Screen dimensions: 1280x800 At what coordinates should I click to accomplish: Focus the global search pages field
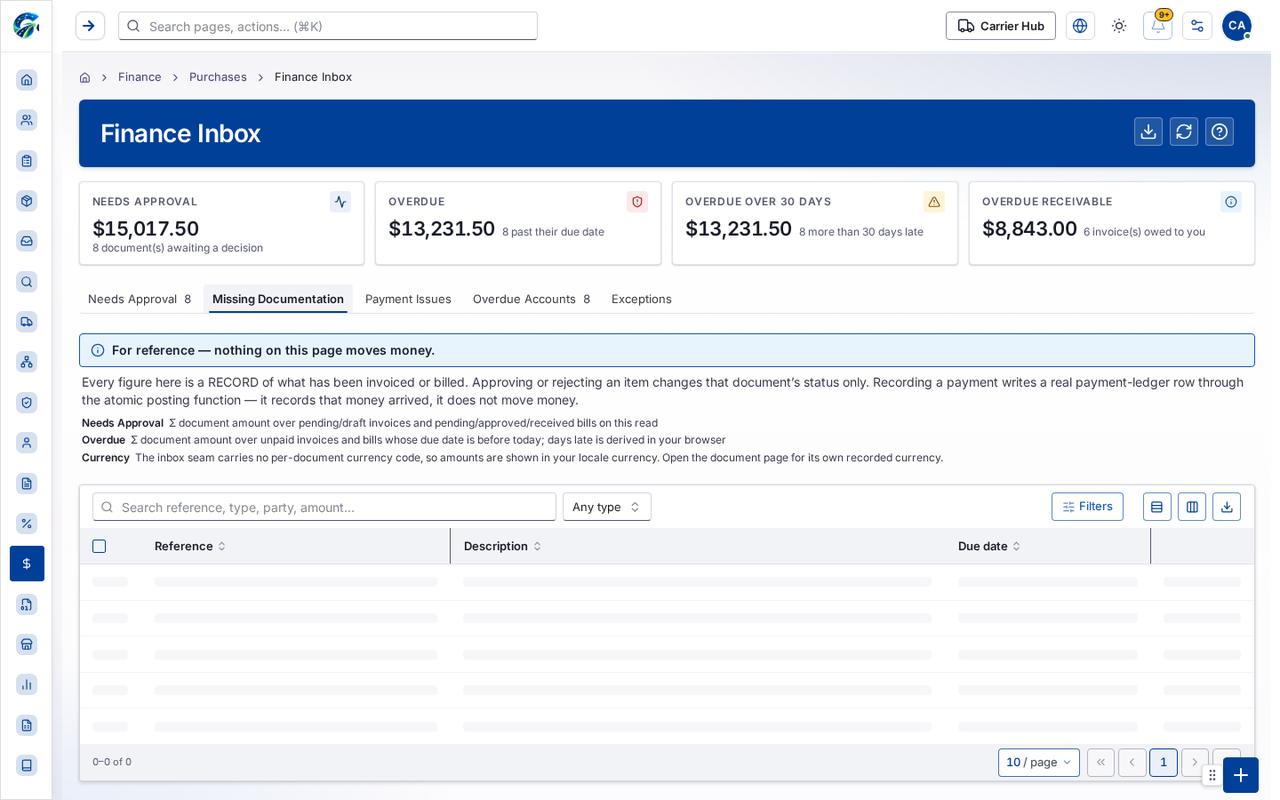[x=328, y=26]
